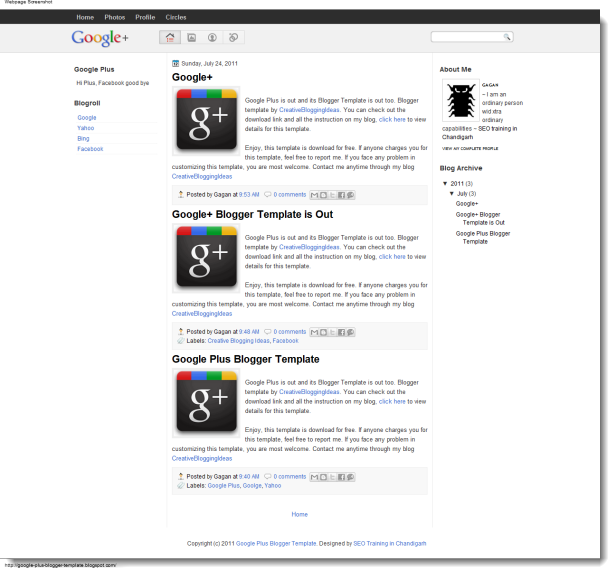Screen dimensions: 615x583
Task: Open Photos in the top black bar
Action: click(115, 17)
